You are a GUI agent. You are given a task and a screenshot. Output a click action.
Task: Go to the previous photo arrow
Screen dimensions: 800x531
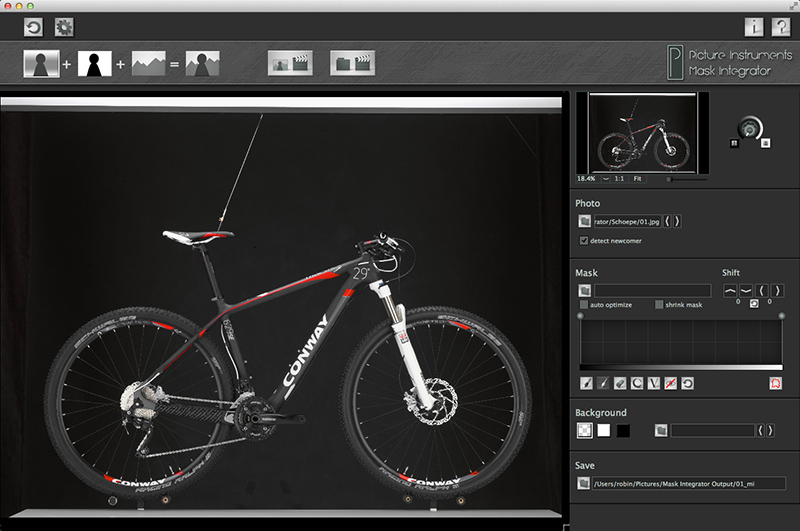point(667,221)
